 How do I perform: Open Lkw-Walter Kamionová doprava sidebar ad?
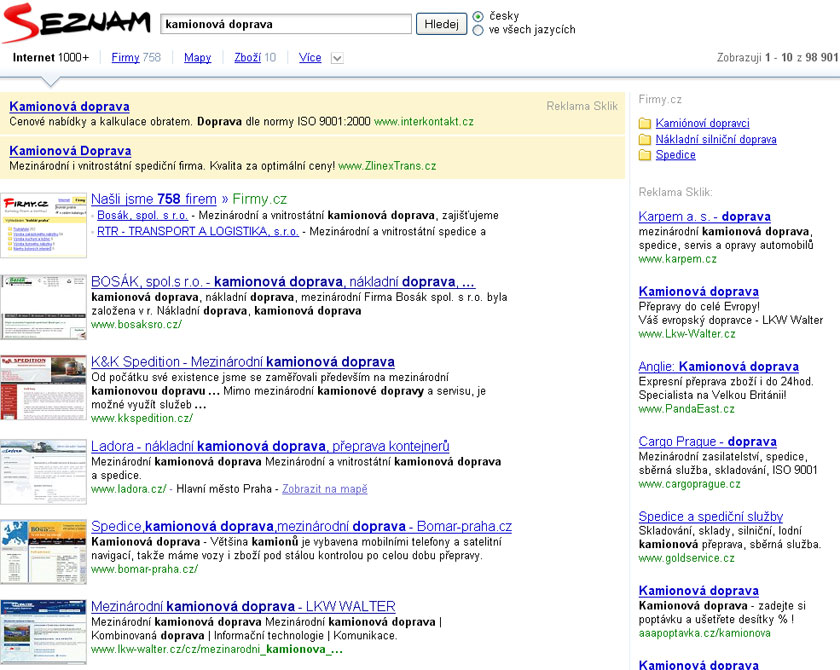tap(699, 292)
